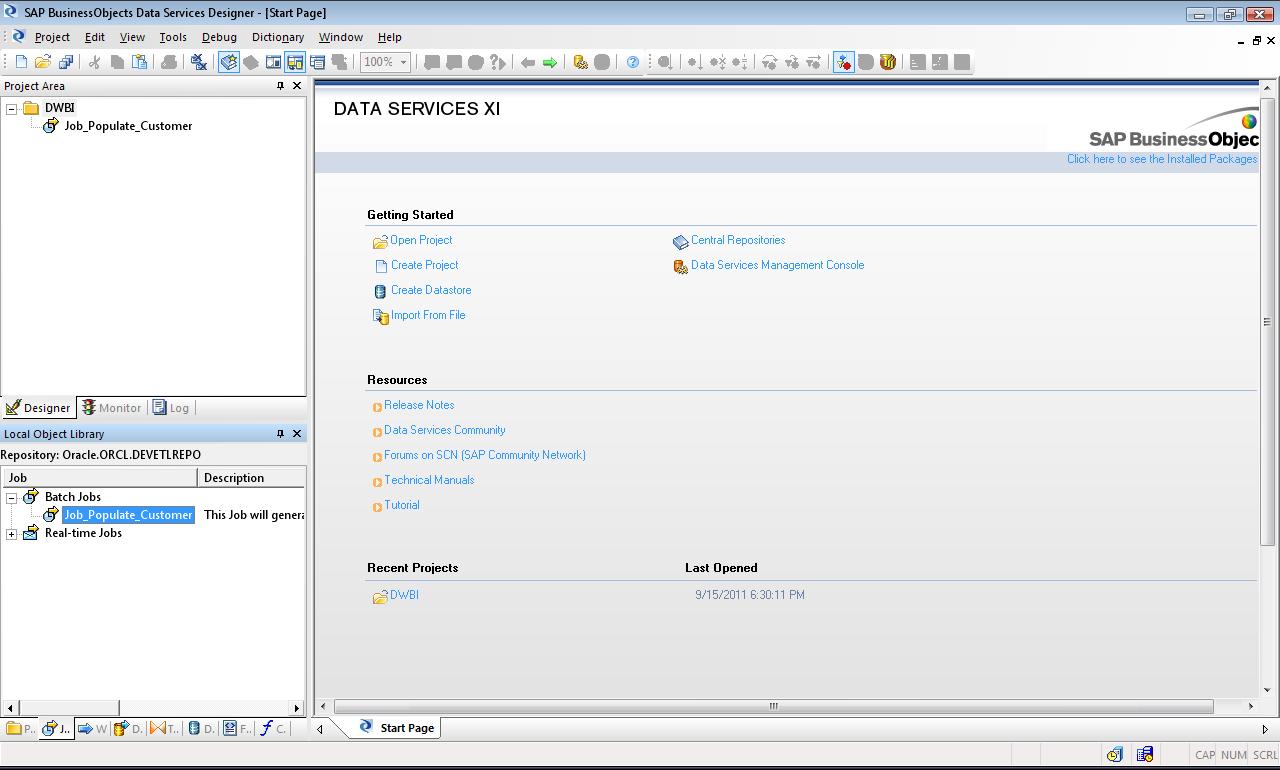Select the DWBI project folder
The height and width of the screenshot is (770, 1280).
pyautogui.click(x=59, y=108)
